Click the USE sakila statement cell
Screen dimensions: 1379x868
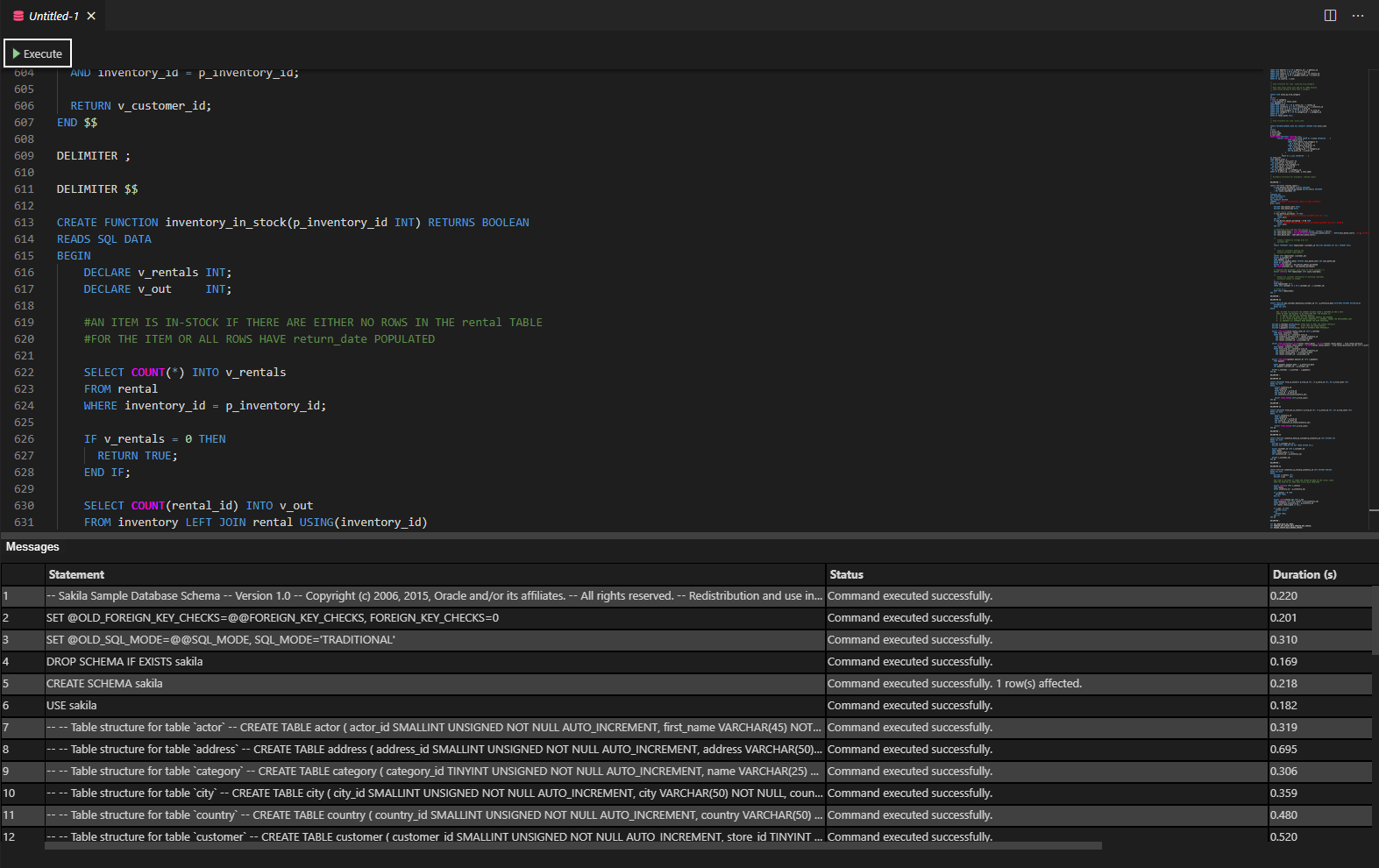[72, 706]
